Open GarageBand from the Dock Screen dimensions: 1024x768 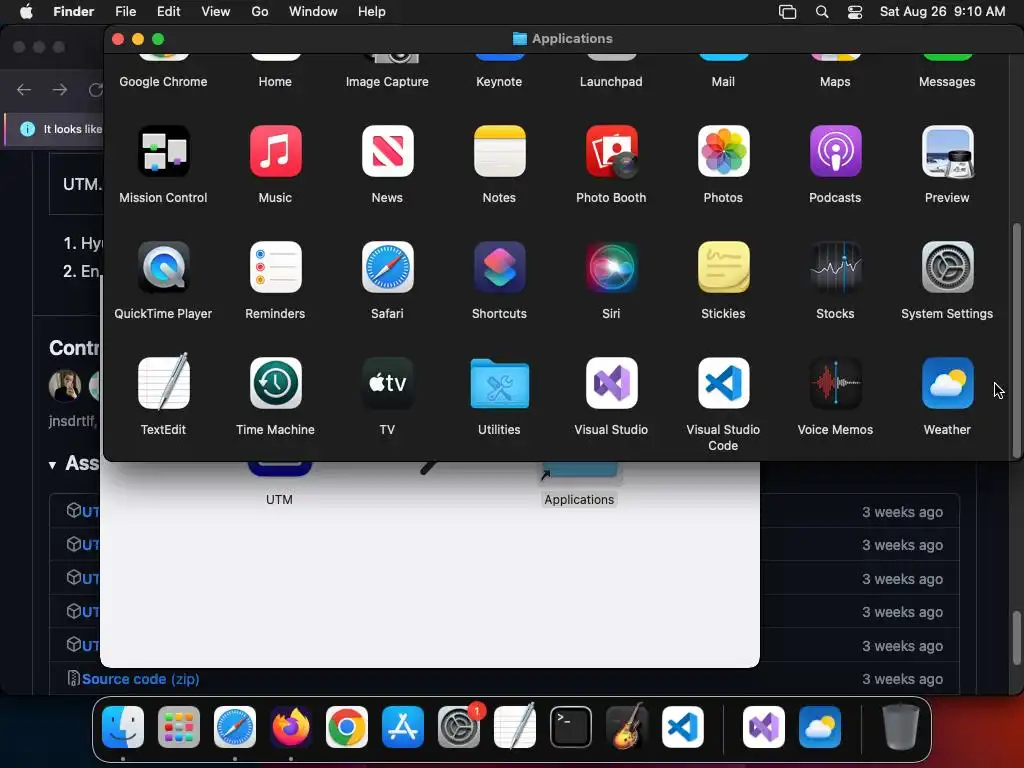(627, 727)
